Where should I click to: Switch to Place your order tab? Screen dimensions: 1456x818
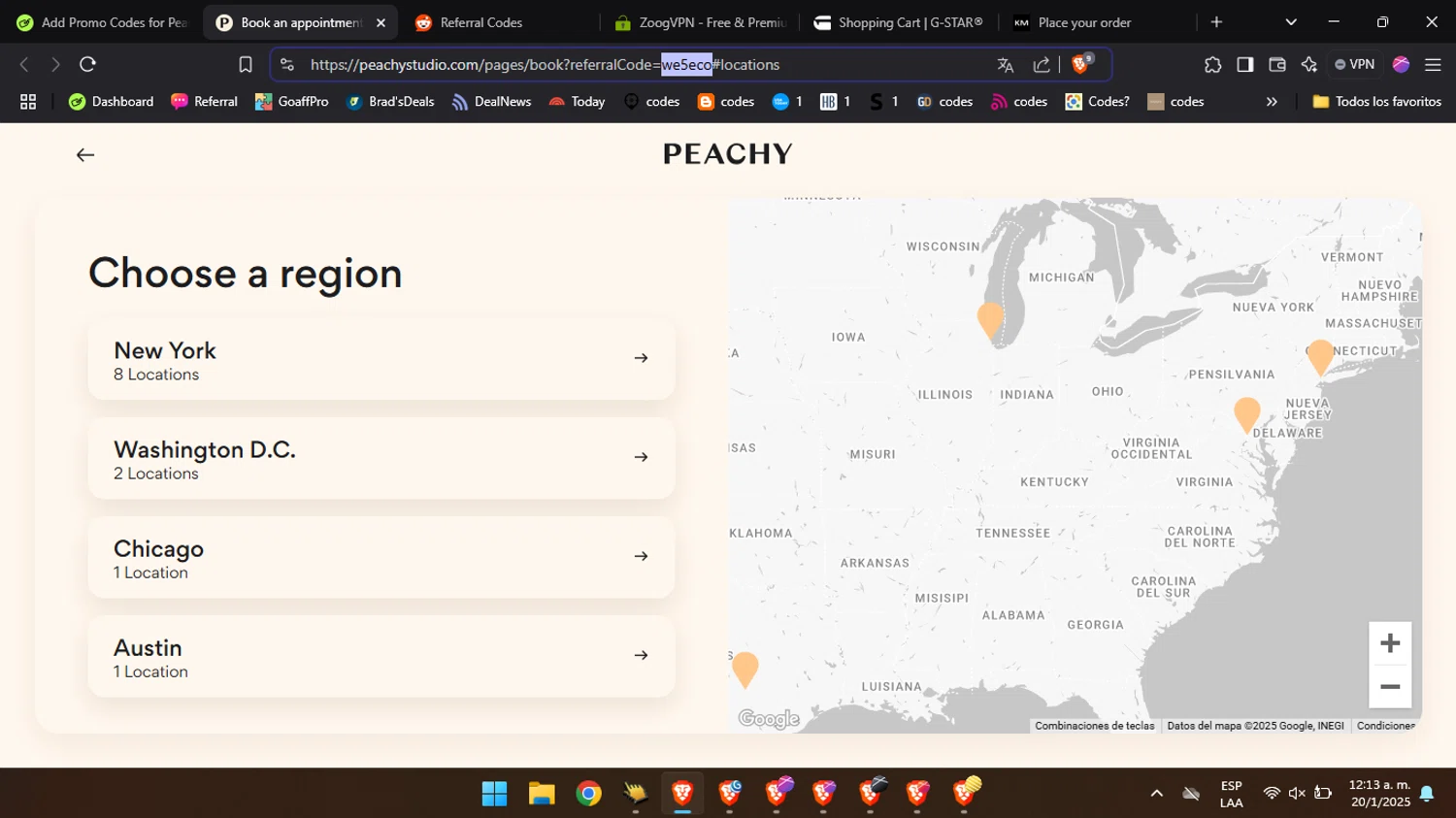(1098, 22)
